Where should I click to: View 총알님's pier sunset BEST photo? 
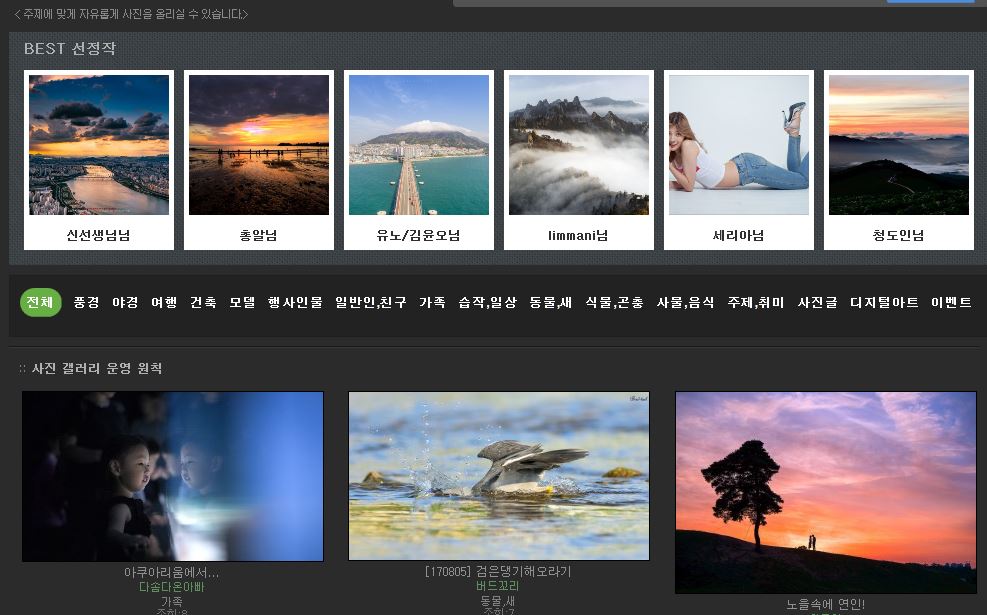point(259,145)
